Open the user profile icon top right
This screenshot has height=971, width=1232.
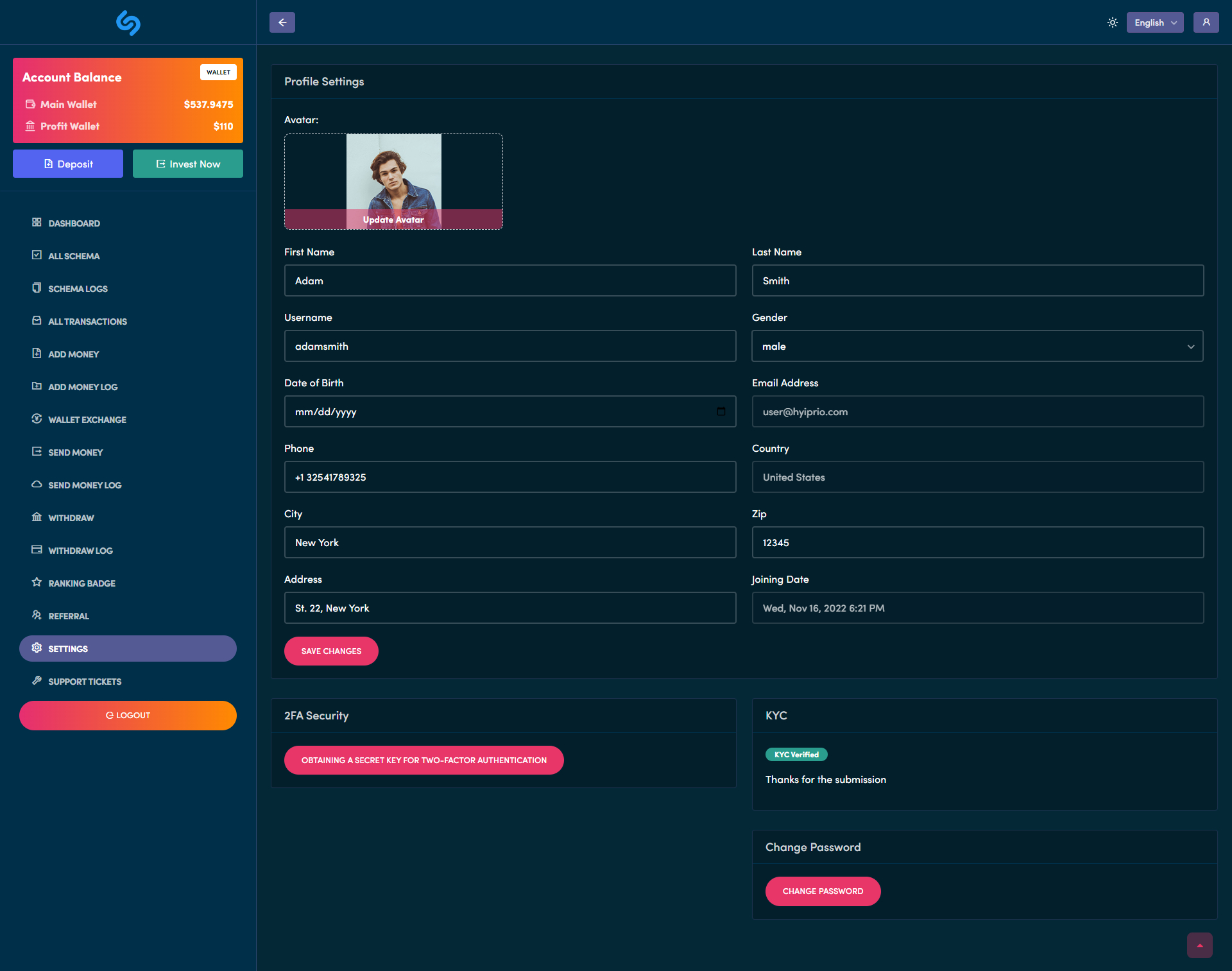pos(1206,22)
